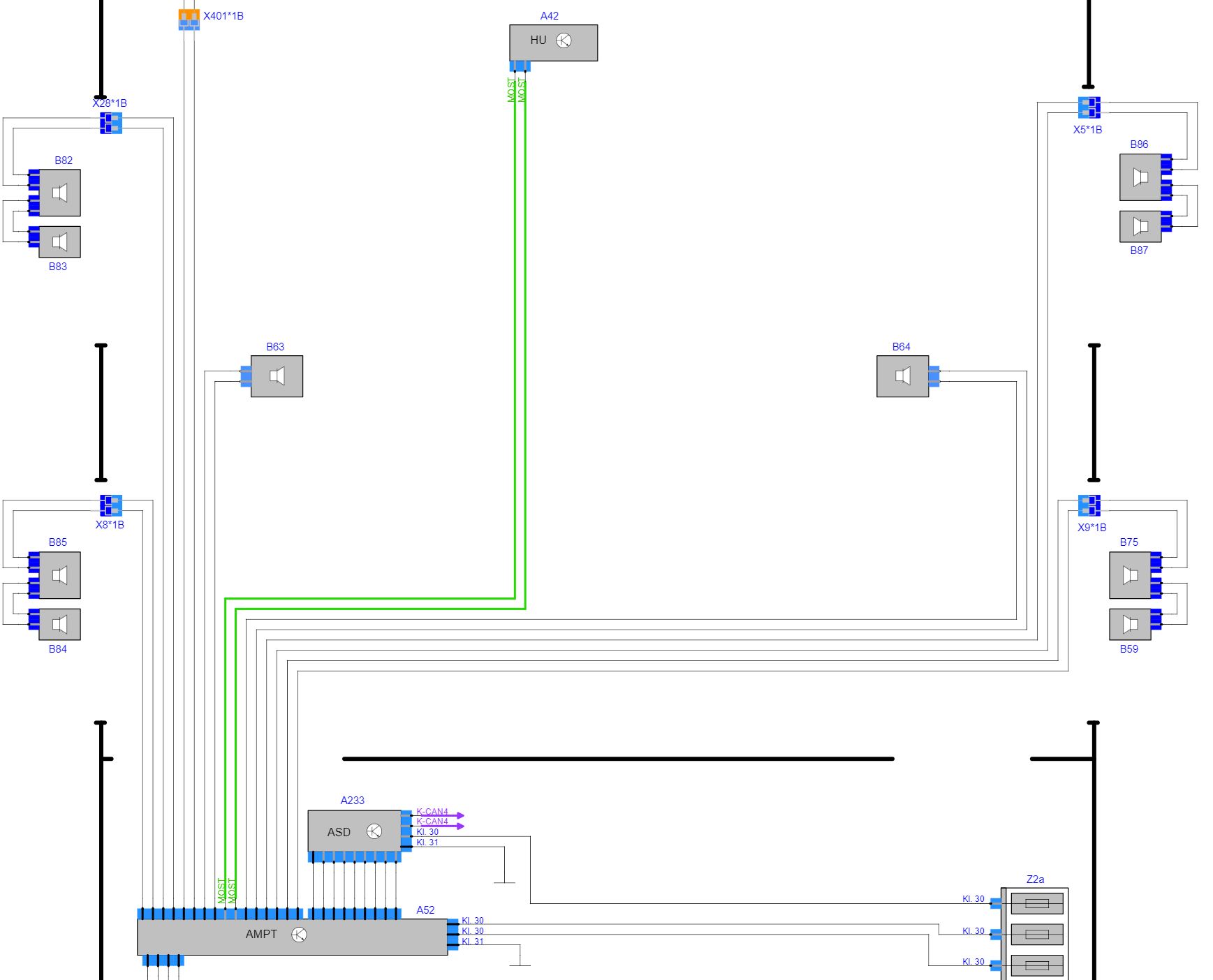Click Kl. 31 pin label on ASD
This screenshot has width=1213, height=980.
(427, 842)
